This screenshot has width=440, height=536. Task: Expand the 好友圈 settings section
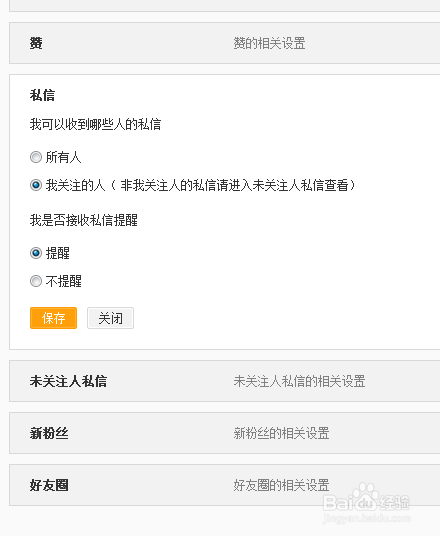[x=225, y=485]
